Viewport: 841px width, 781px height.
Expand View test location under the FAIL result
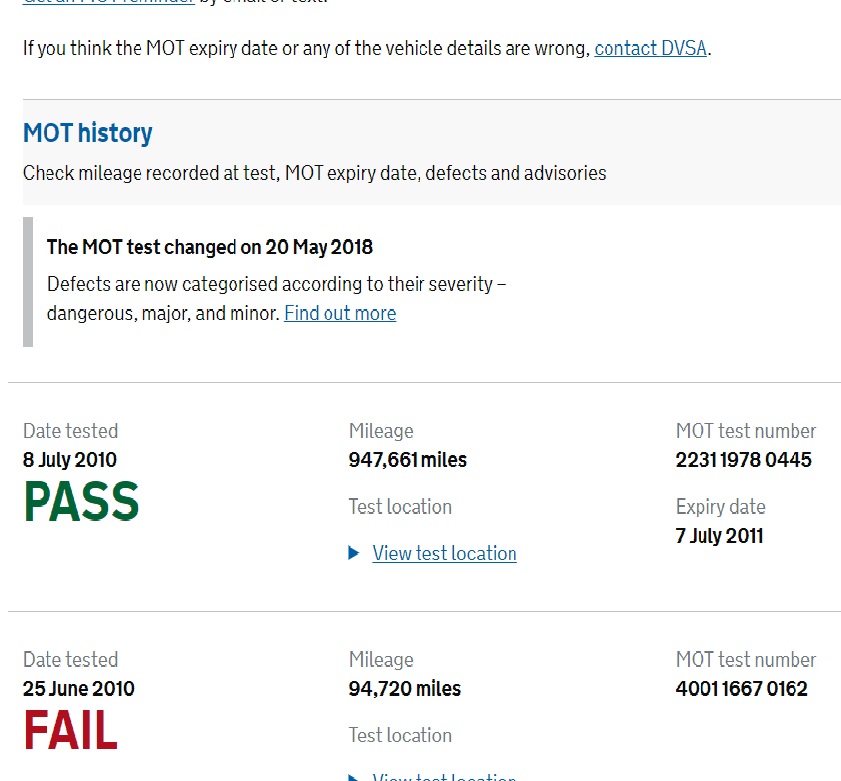point(444,777)
